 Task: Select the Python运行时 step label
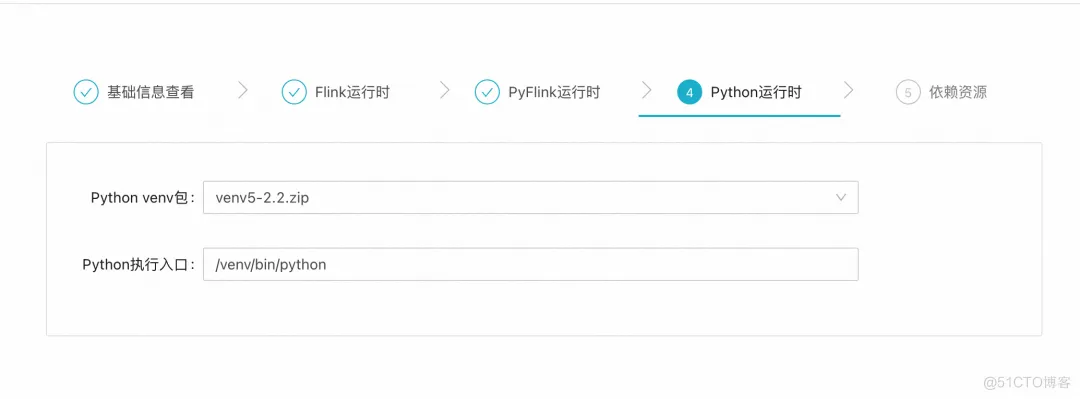pyautogui.click(x=756, y=92)
